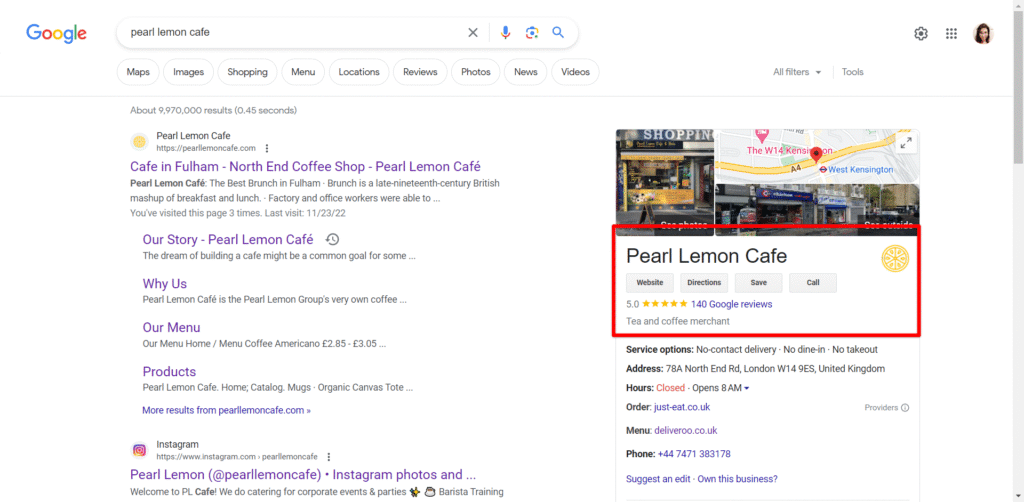Open the All filters dropdown
The width and height of the screenshot is (1024, 502).
click(x=797, y=72)
